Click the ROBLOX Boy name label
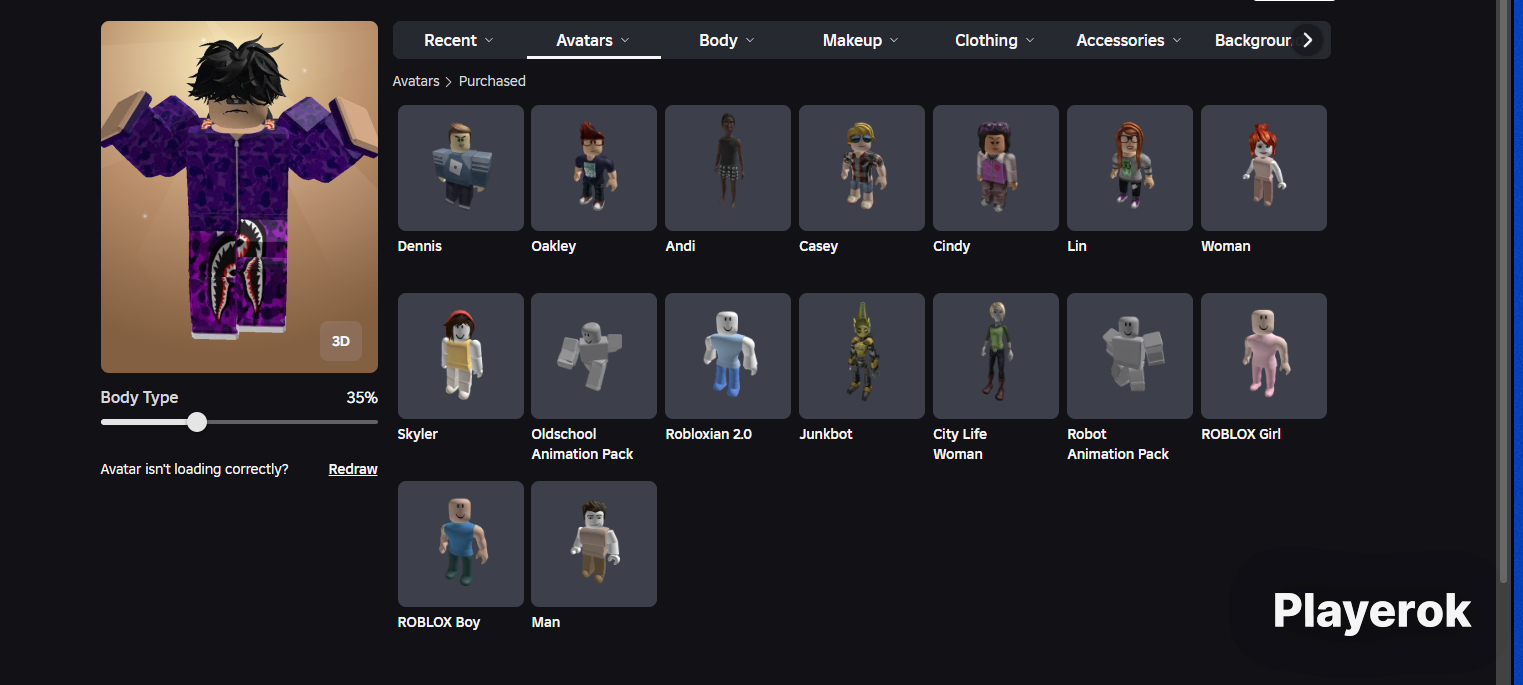Image resolution: width=1523 pixels, height=685 pixels. pos(439,622)
